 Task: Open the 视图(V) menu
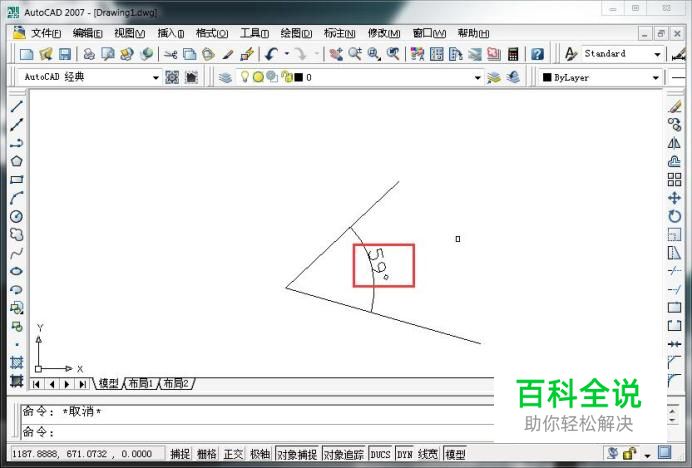pos(129,33)
